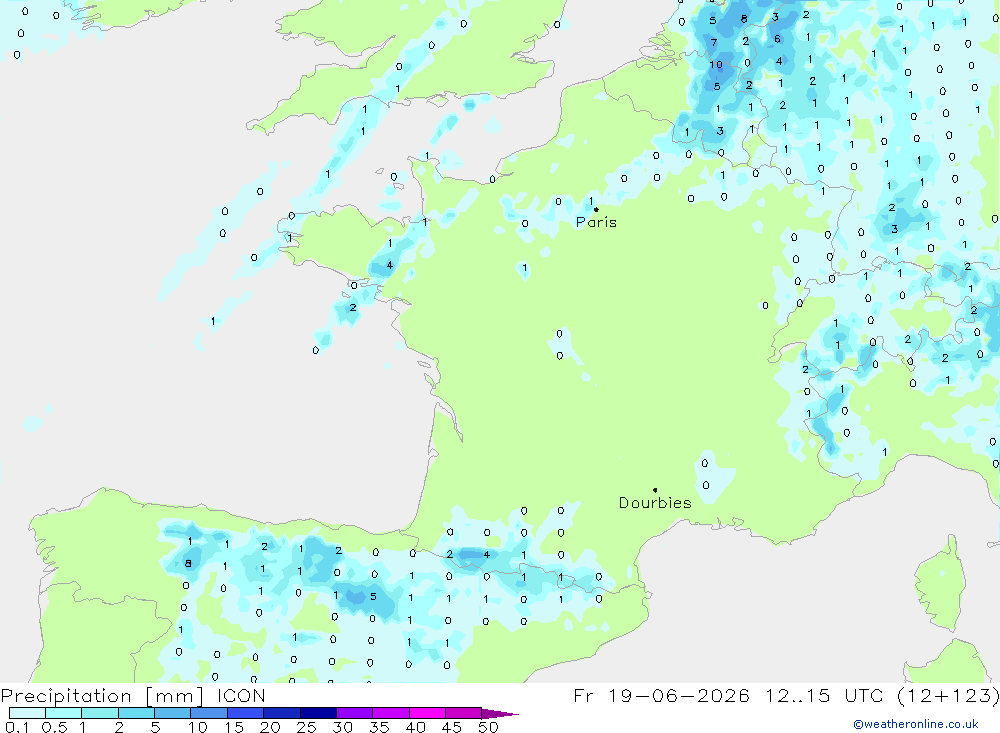
Task: Click the '50' legend scale label
Action: (x=488, y=727)
